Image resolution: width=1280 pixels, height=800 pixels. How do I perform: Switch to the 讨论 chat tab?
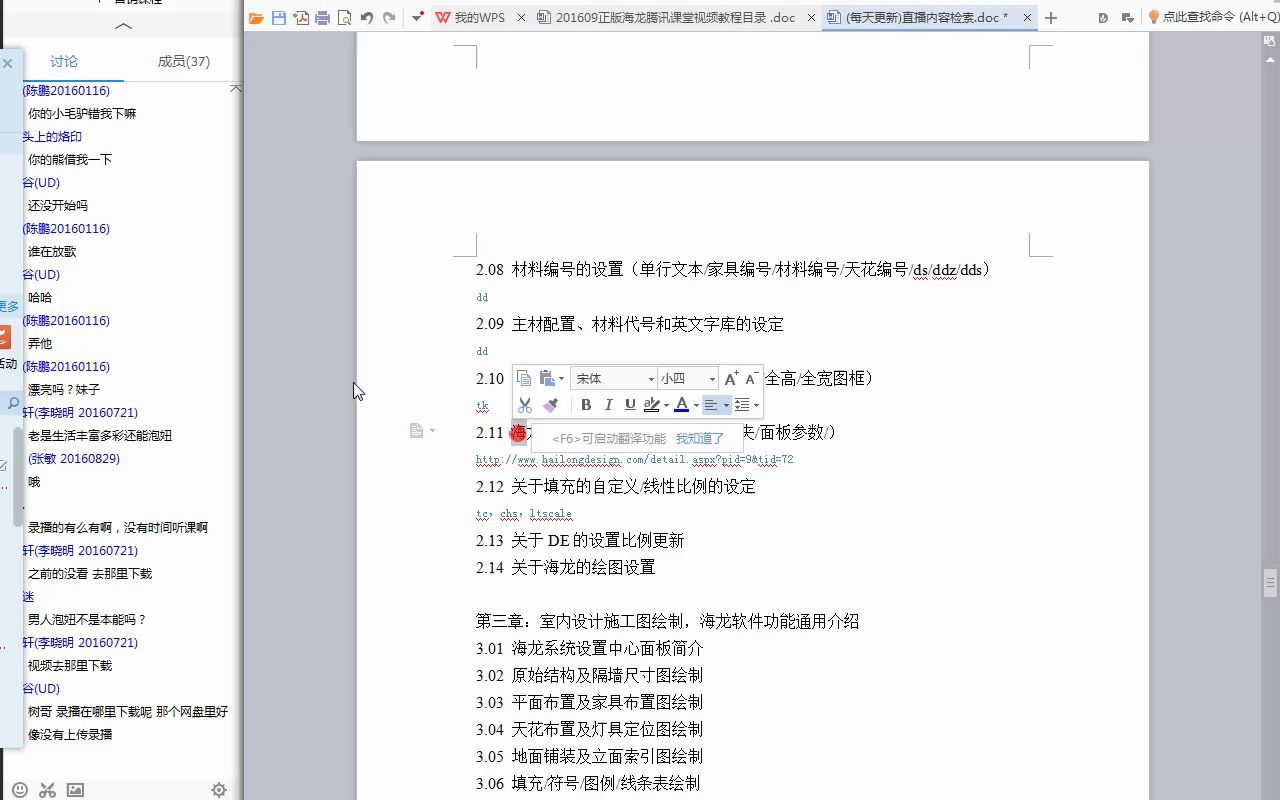point(64,61)
